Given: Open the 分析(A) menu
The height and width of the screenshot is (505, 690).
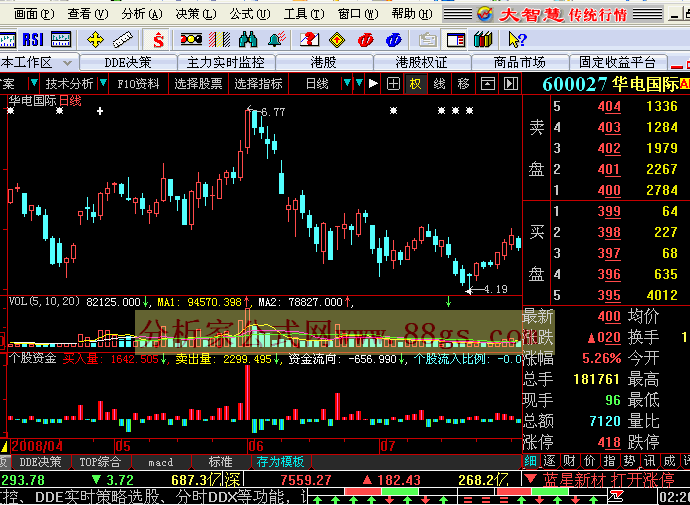Looking at the screenshot, I should point(142,14).
